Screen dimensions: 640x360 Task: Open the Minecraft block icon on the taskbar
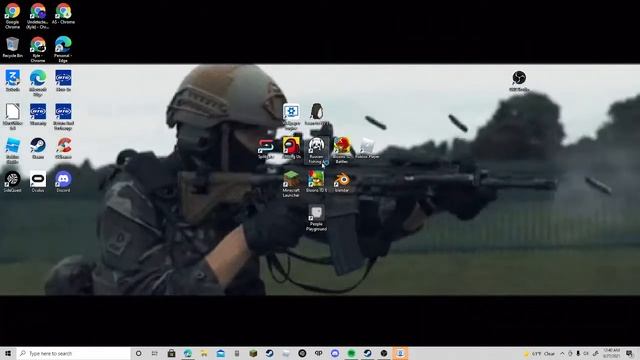[253, 353]
